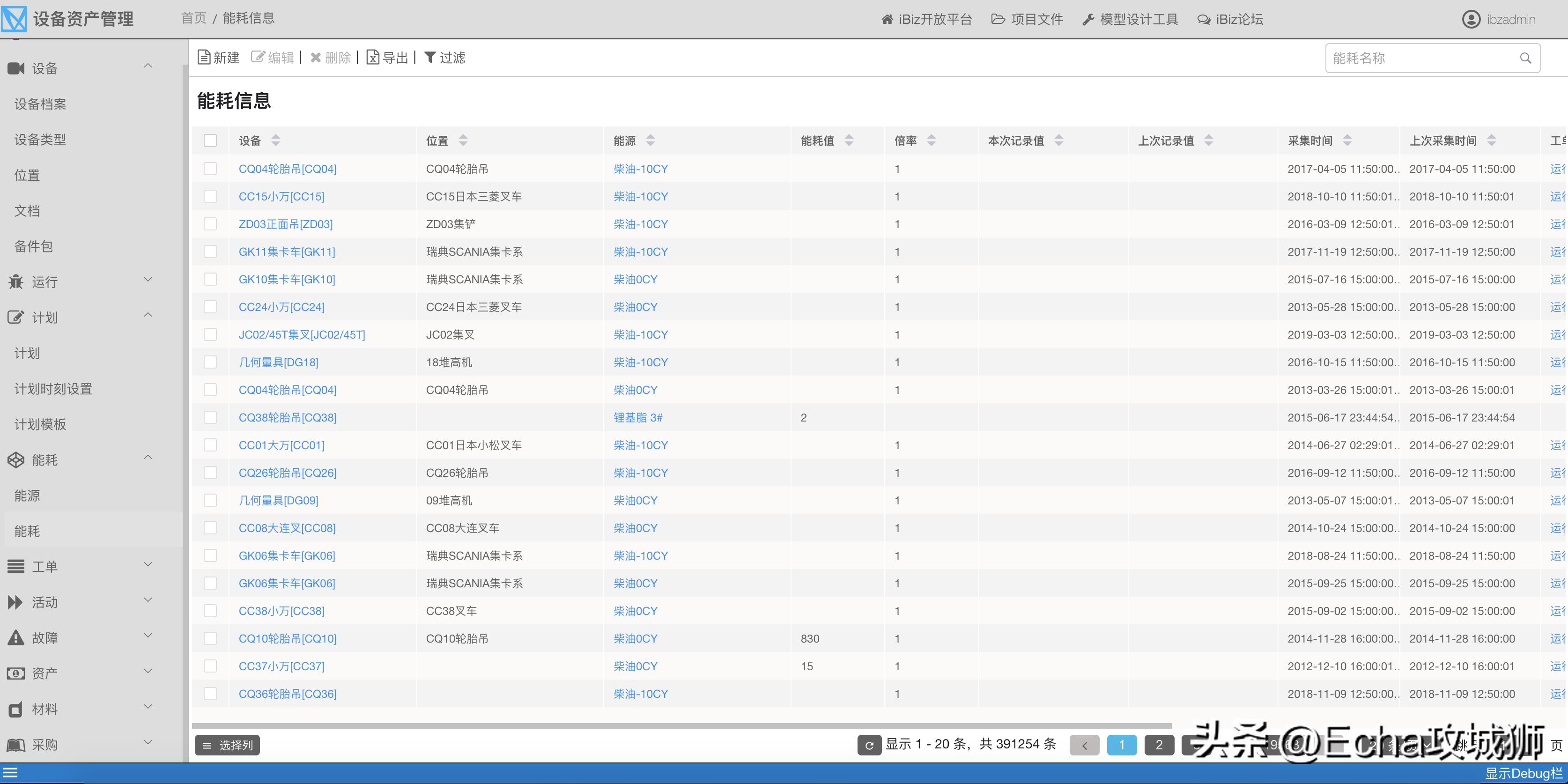Check the checkbox next to CC15小万[CC15]

(x=210, y=196)
